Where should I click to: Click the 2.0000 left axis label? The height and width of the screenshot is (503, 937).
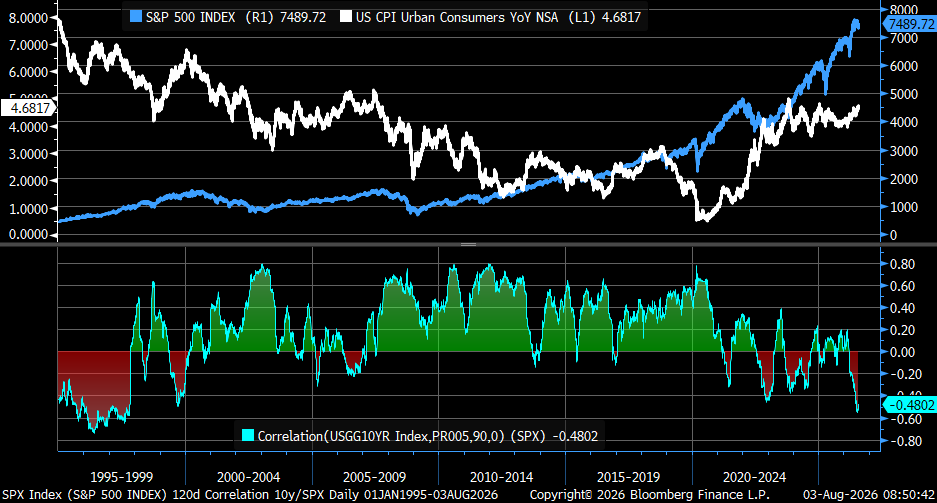pyautogui.click(x=27, y=181)
